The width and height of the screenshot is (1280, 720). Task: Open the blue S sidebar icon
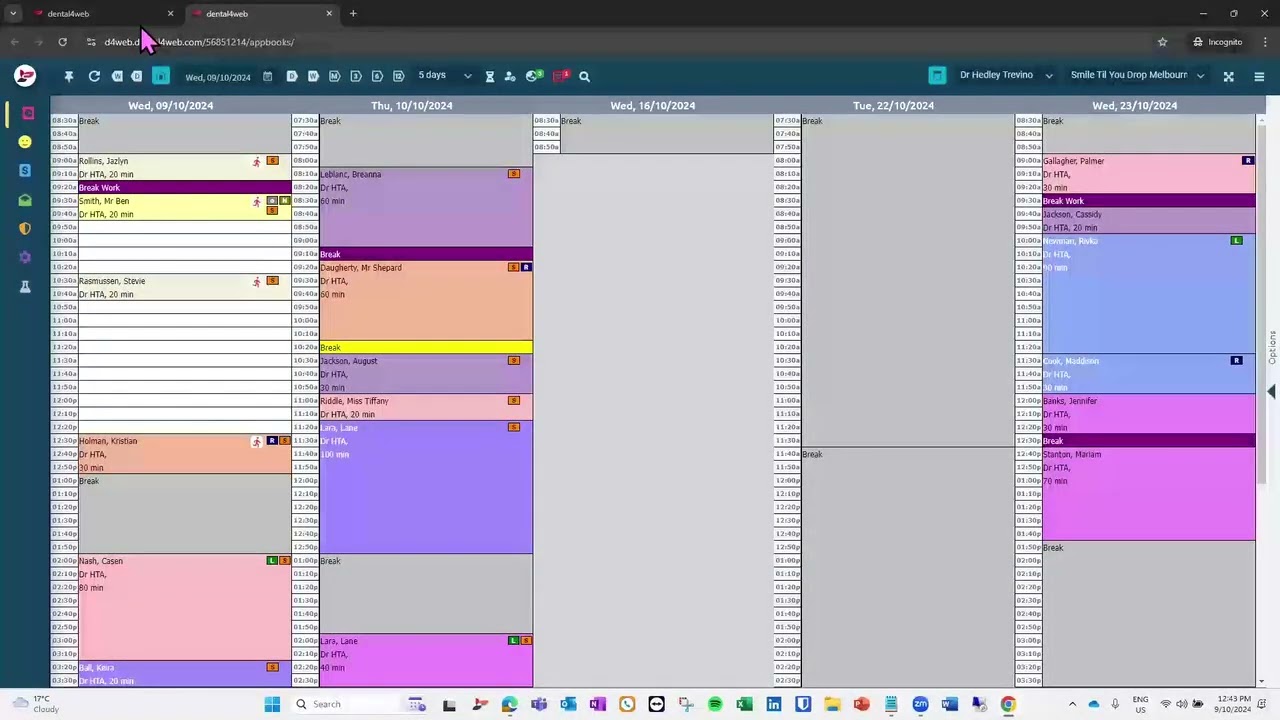pyautogui.click(x=25, y=171)
